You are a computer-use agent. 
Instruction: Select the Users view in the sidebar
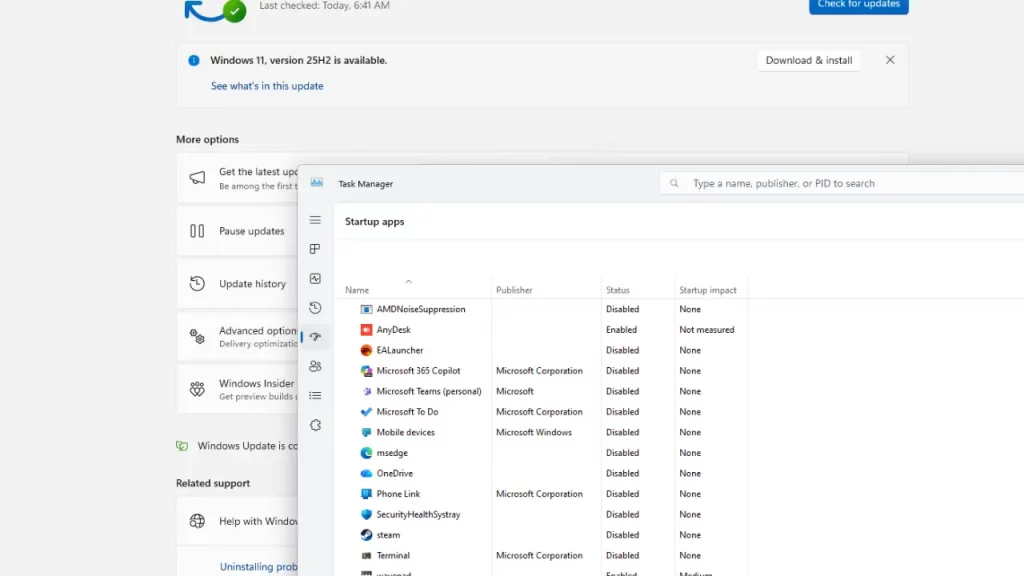click(x=315, y=366)
